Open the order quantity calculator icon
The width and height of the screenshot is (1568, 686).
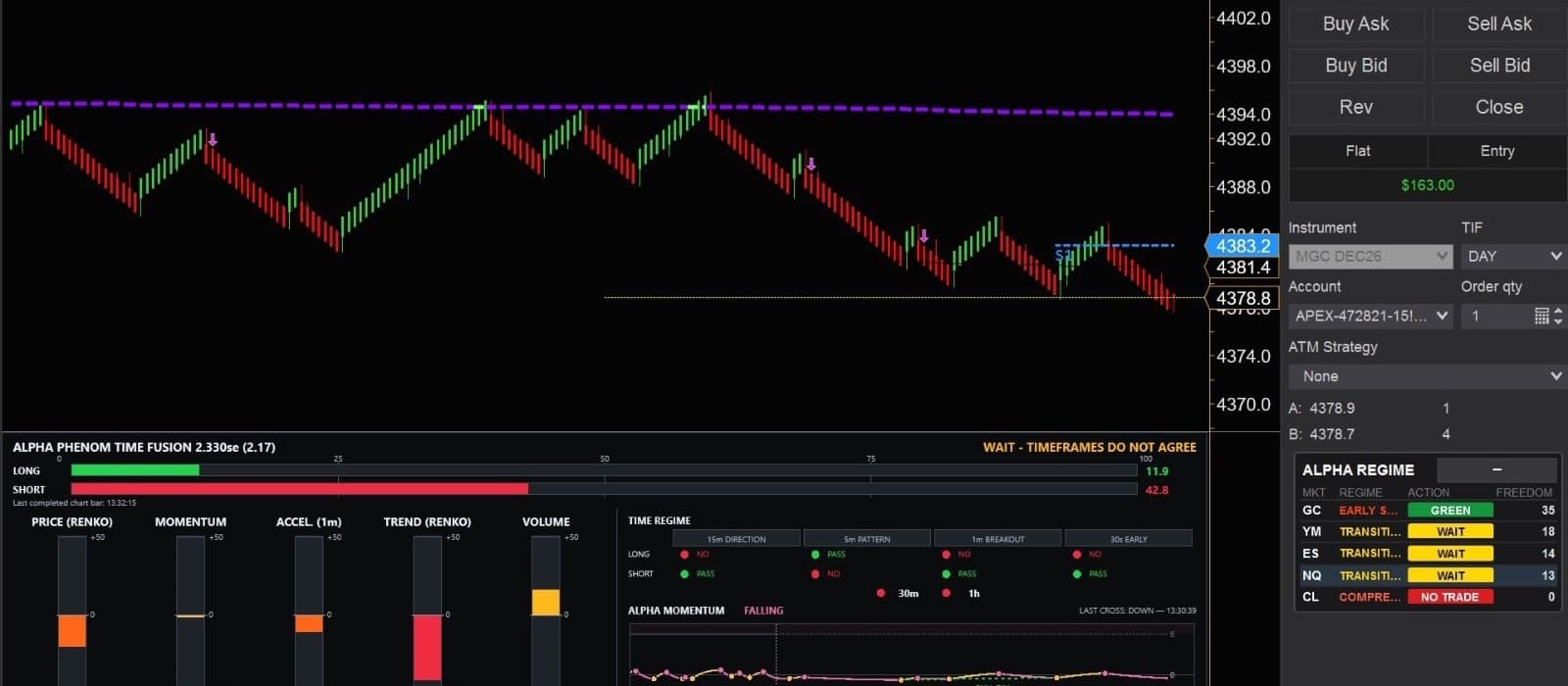[1542, 316]
